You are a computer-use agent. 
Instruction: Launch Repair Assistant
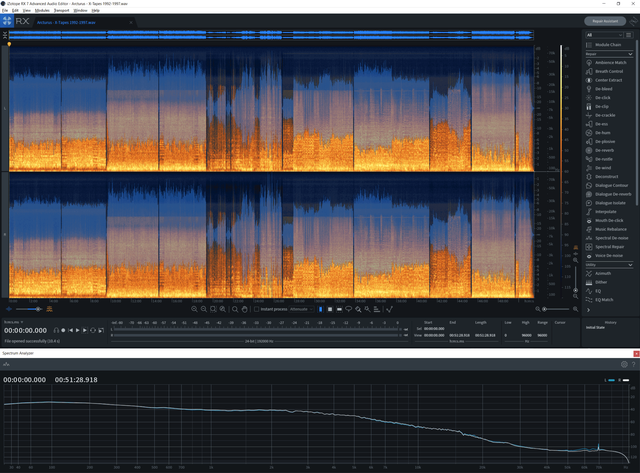point(605,21)
